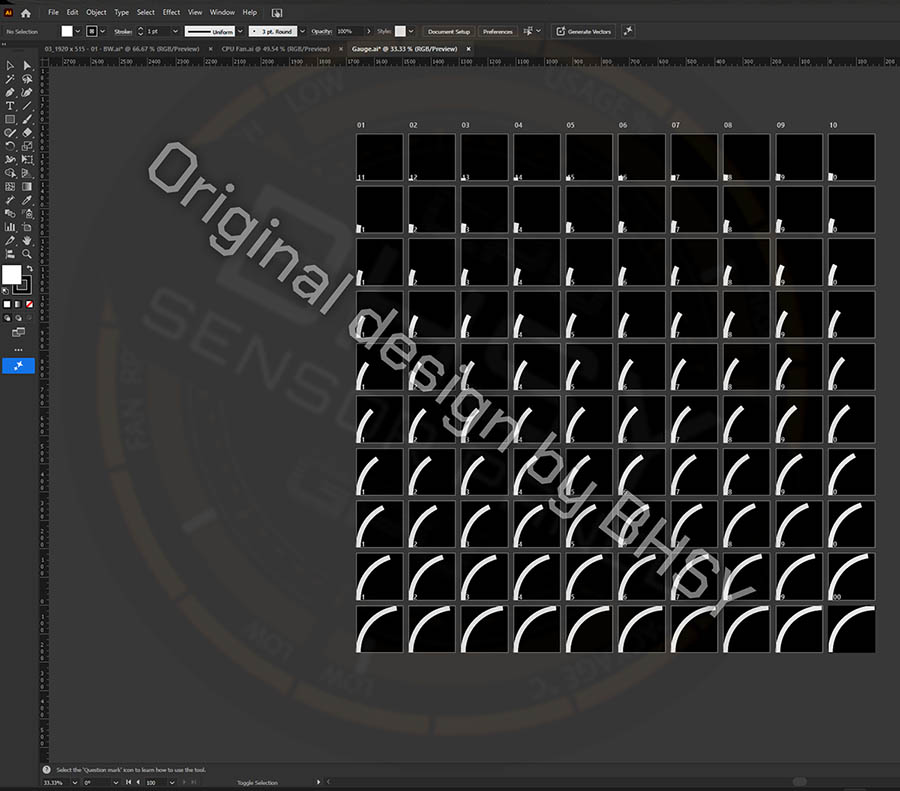Screen dimensions: 900x791
Task: Select the Paintbrush tool
Action: point(26,119)
